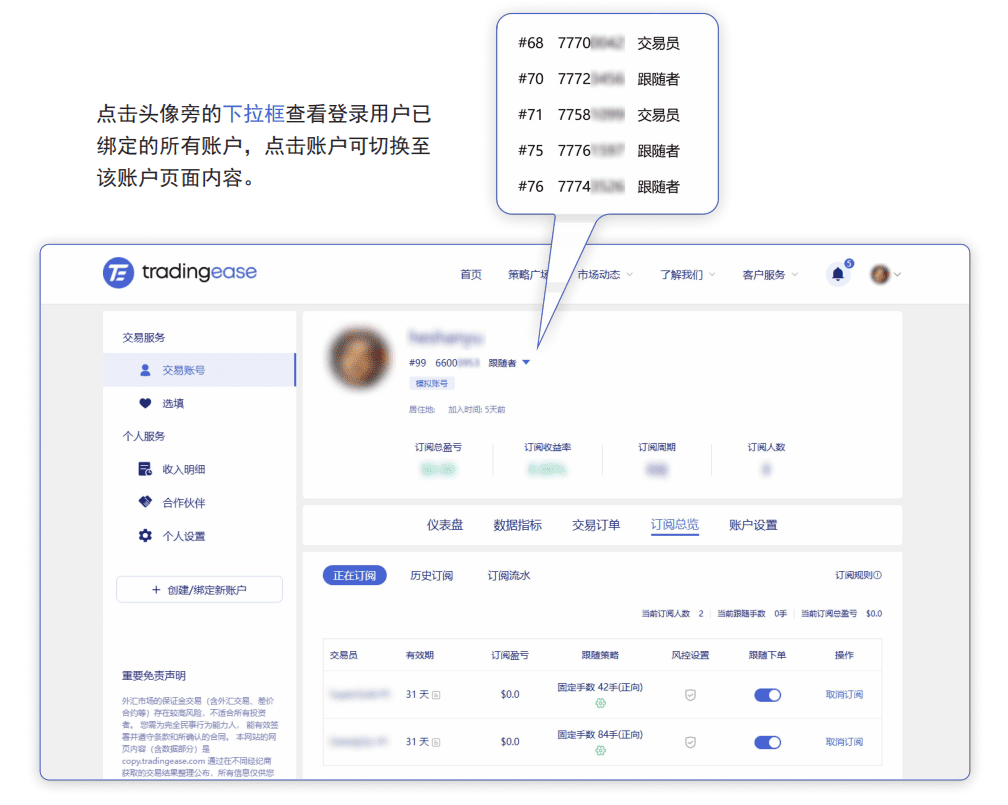The width and height of the screenshot is (1008, 805).
Task: Toggle 跟随下单 switch in second row
Action: [767, 742]
